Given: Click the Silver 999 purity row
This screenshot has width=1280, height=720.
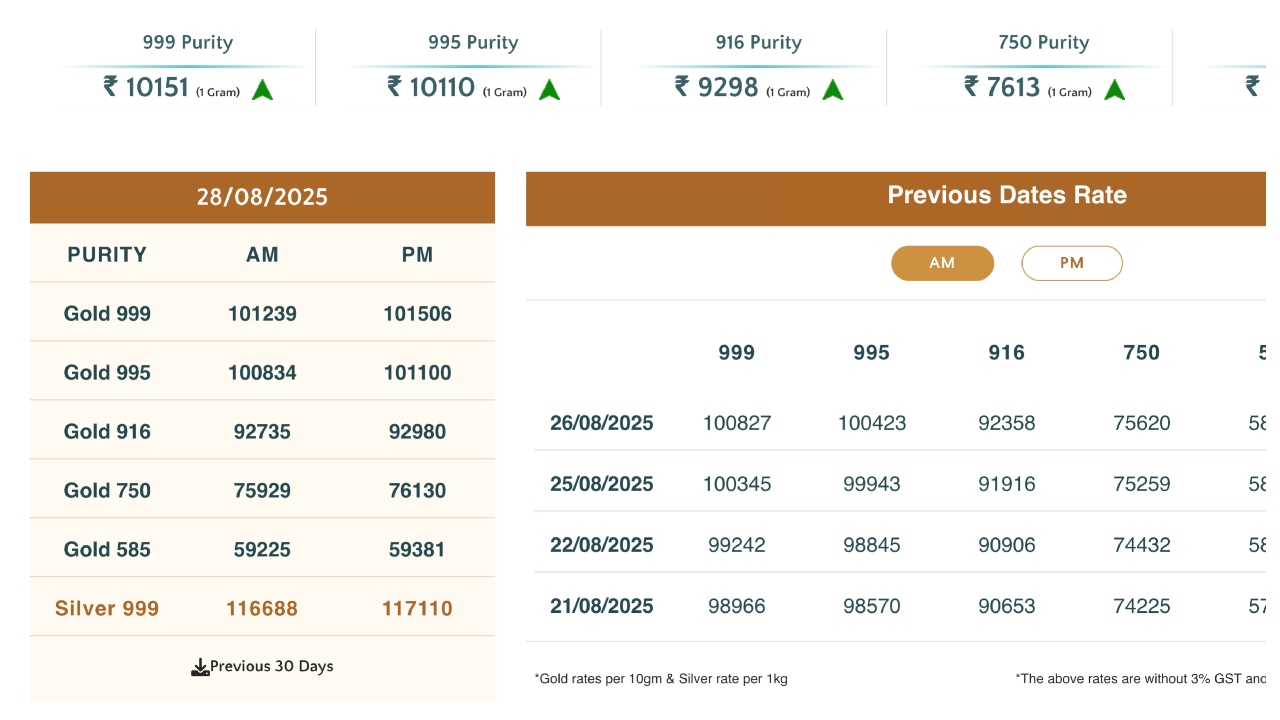Looking at the screenshot, I should click(107, 608).
